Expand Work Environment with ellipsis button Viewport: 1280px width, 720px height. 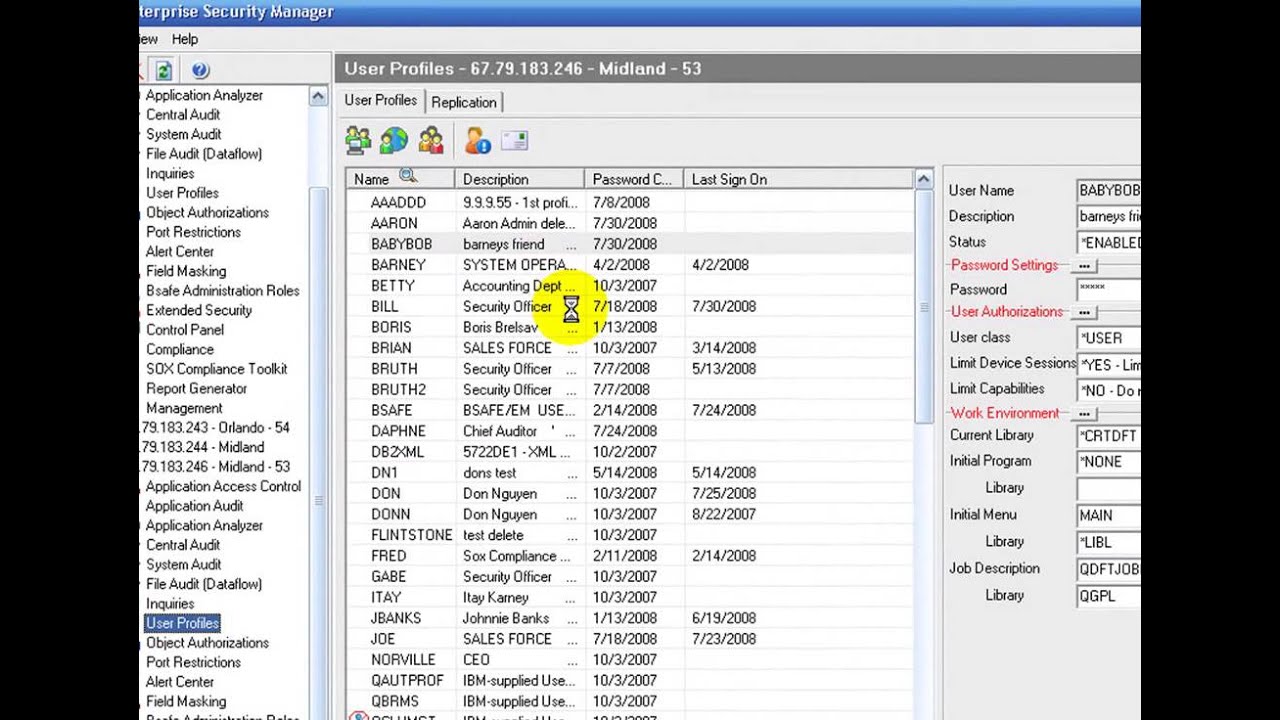click(x=1084, y=414)
